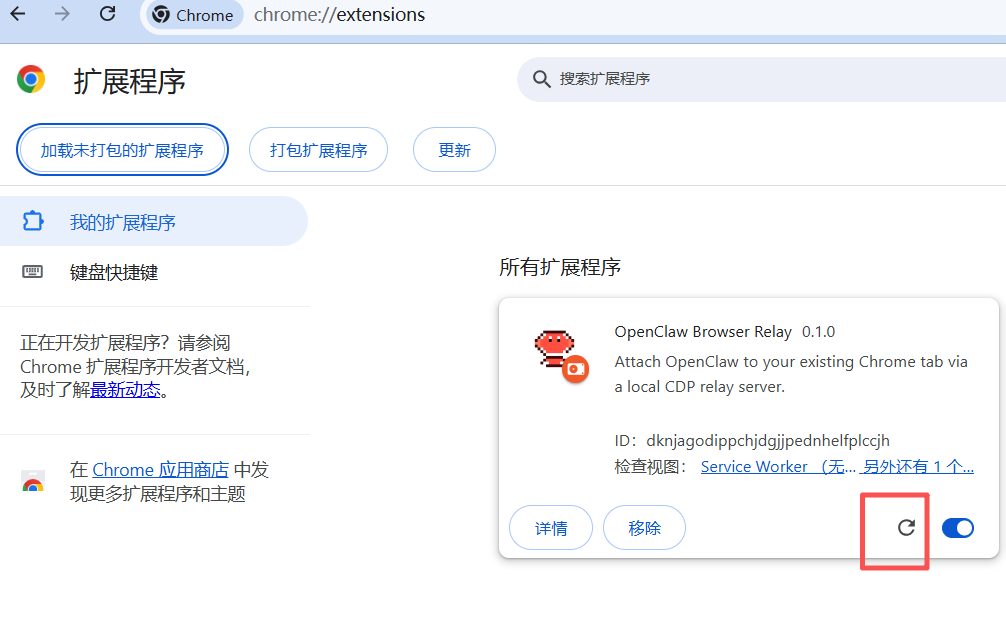Click the 另外还有 1 个 link

918,466
